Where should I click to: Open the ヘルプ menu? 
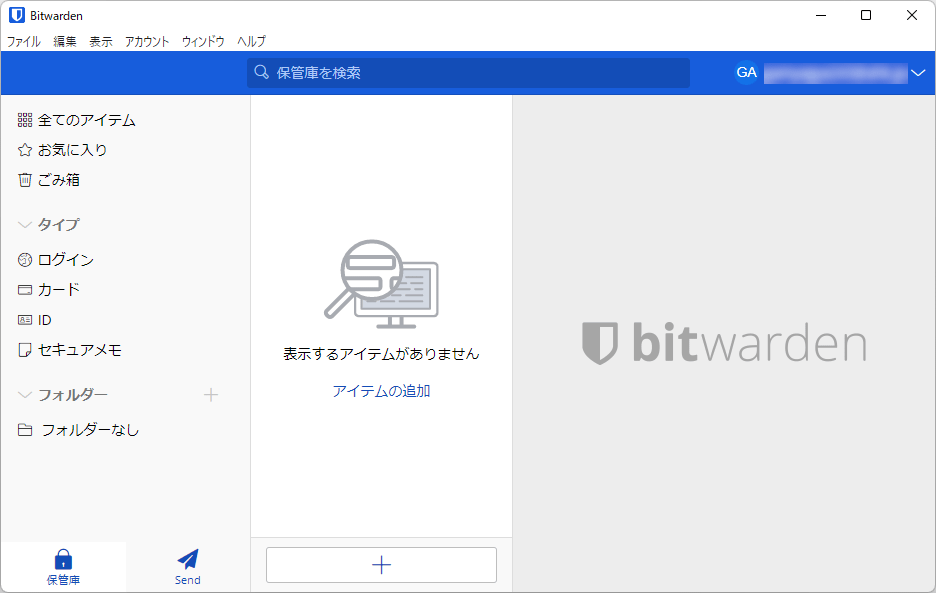point(251,41)
